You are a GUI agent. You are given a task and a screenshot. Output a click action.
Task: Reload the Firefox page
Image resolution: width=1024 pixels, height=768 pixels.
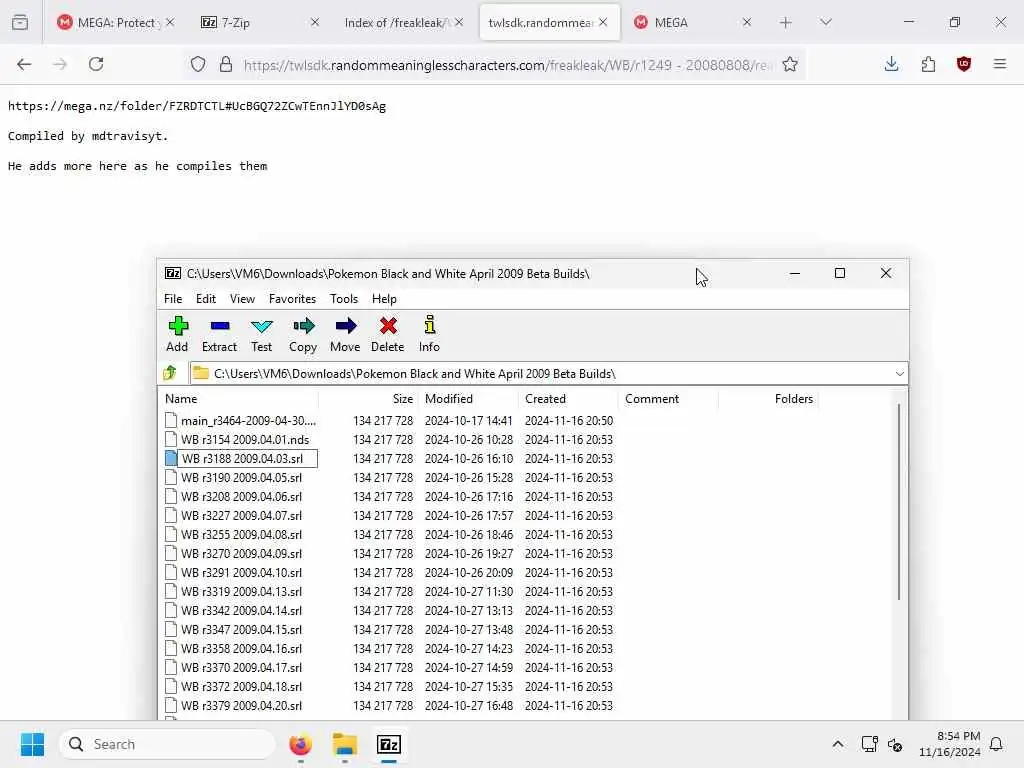(96, 64)
